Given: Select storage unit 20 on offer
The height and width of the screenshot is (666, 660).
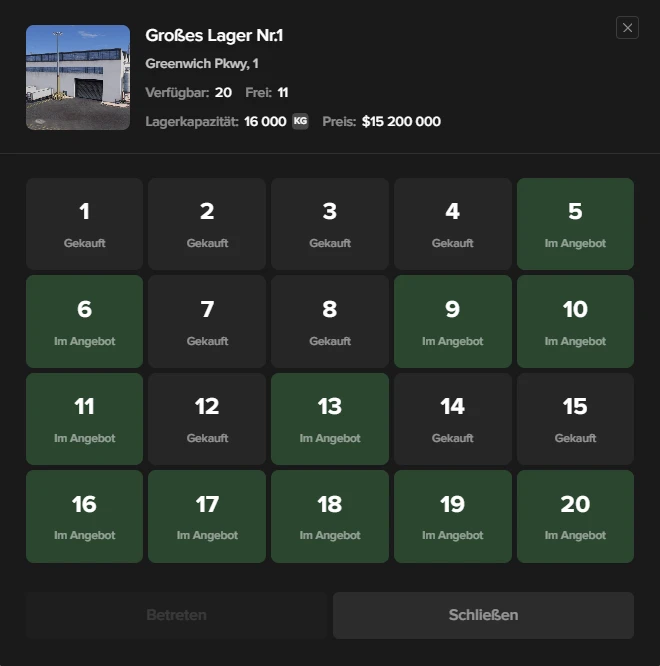Looking at the screenshot, I should 575,516.
